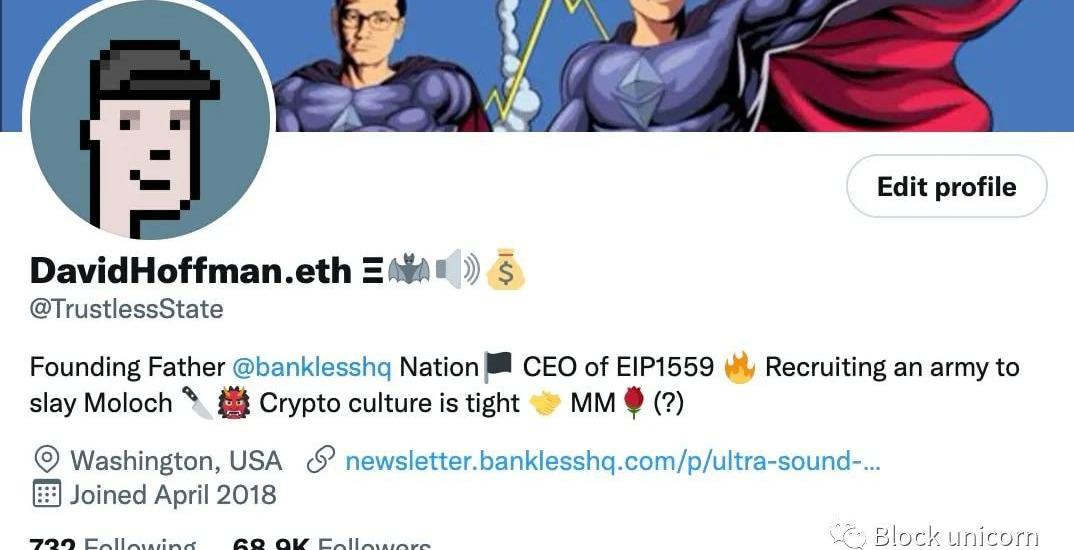Viewport: 1074px width, 550px height.
Task: Click the rose emoji after MM
Action: point(634,403)
